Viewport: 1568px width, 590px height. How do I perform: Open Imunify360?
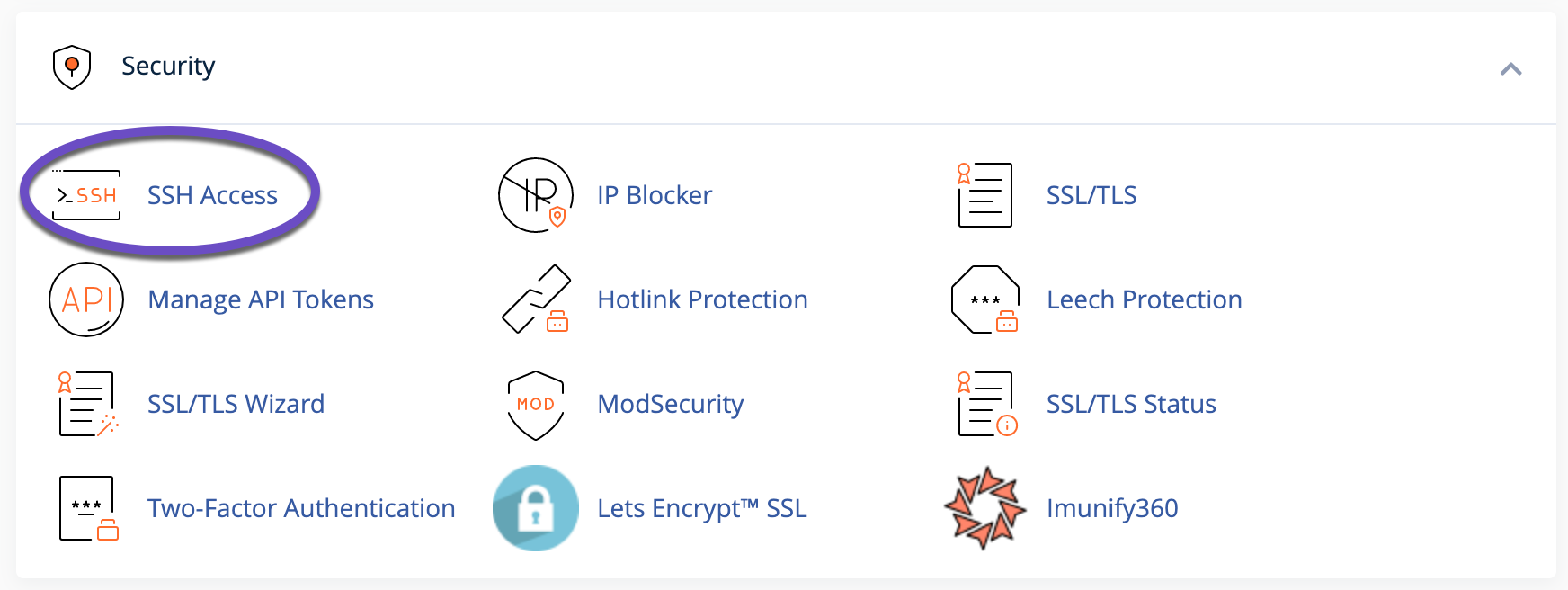1112,508
